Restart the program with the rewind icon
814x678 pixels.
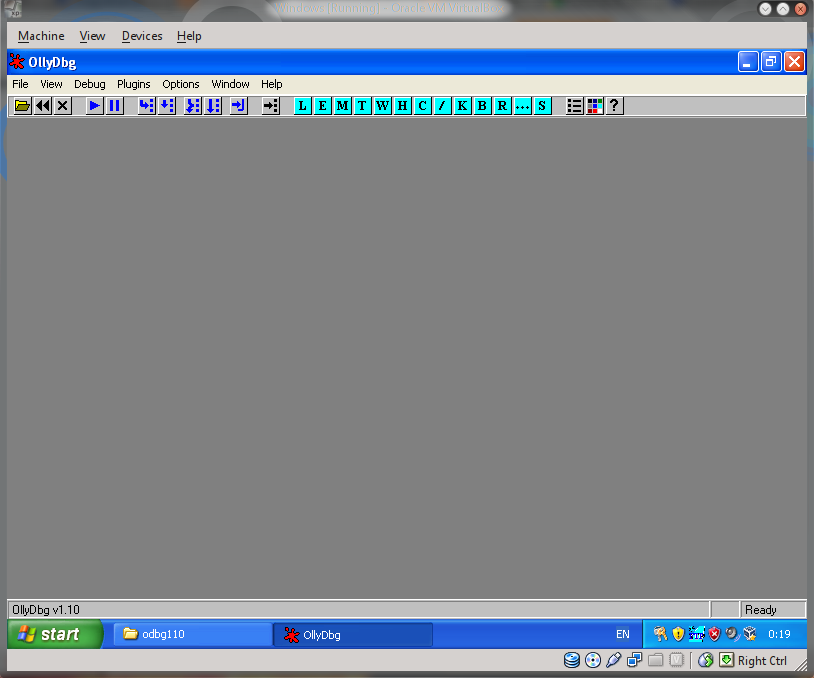coord(43,106)
